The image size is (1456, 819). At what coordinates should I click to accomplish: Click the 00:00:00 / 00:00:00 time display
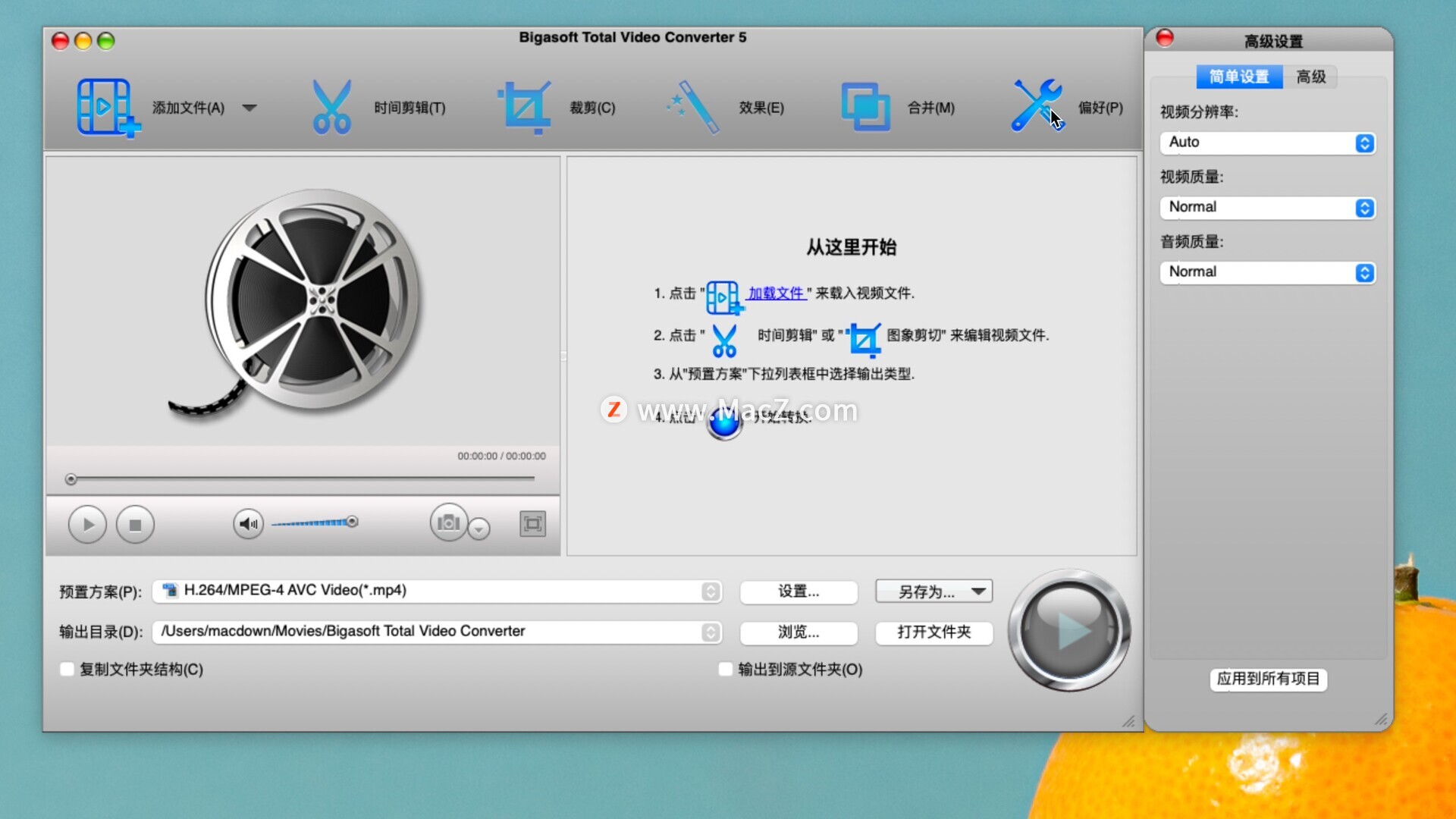pos(501,456)
